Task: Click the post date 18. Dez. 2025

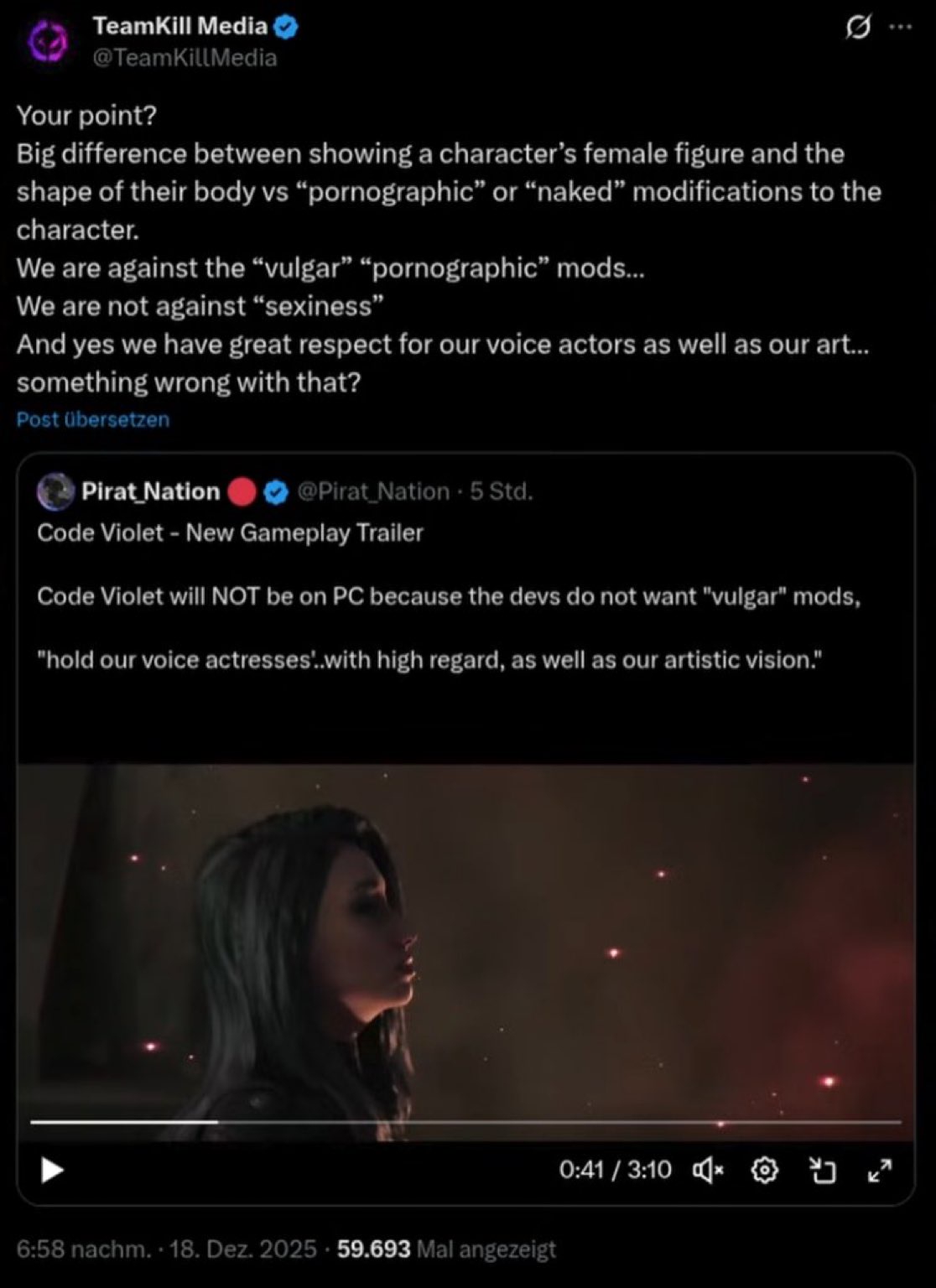Action: (x=243, y=1249)
